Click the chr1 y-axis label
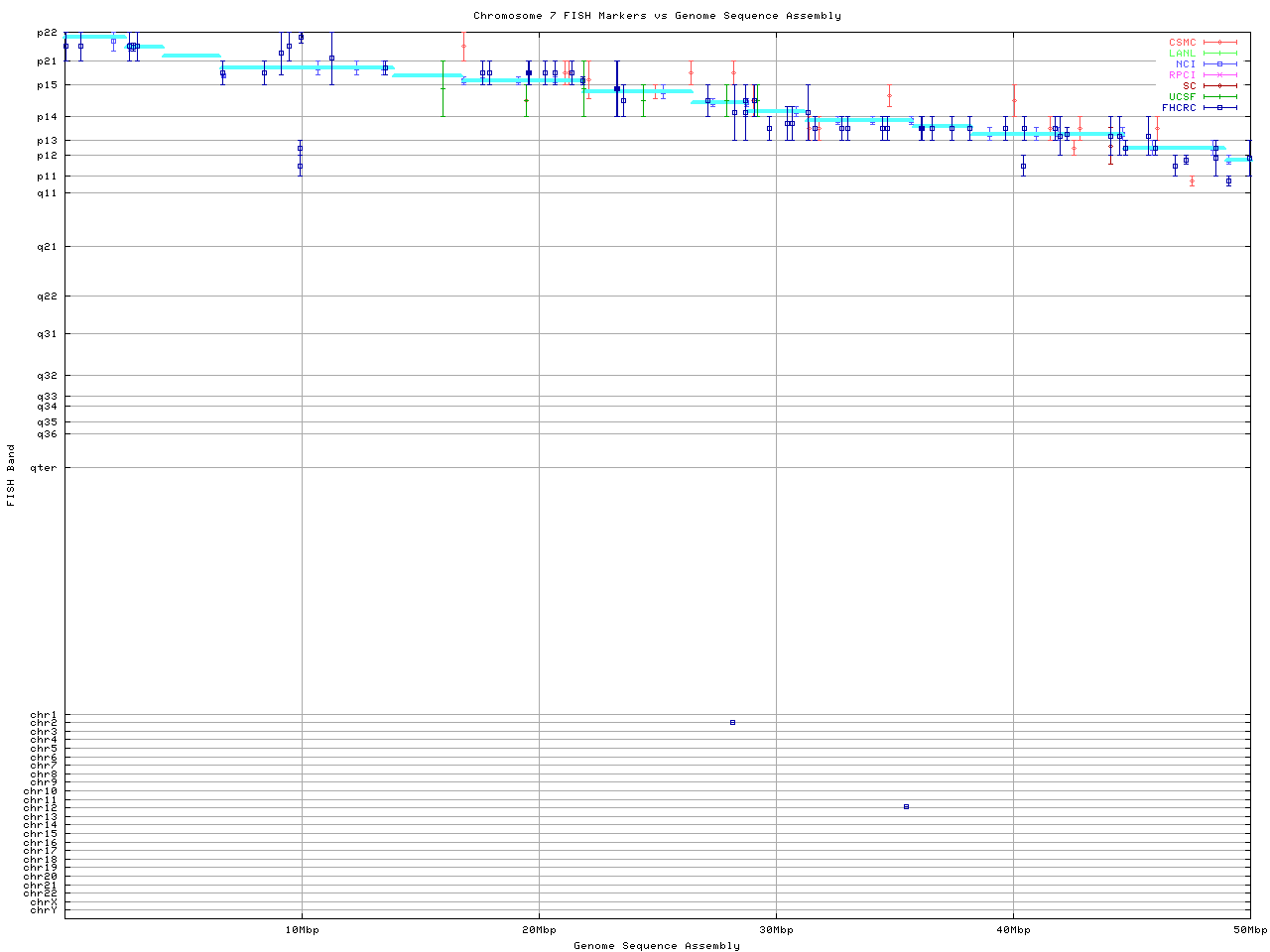Image resolution: width=1270 pixels, height=952 pixels. (x=44, y=715)
